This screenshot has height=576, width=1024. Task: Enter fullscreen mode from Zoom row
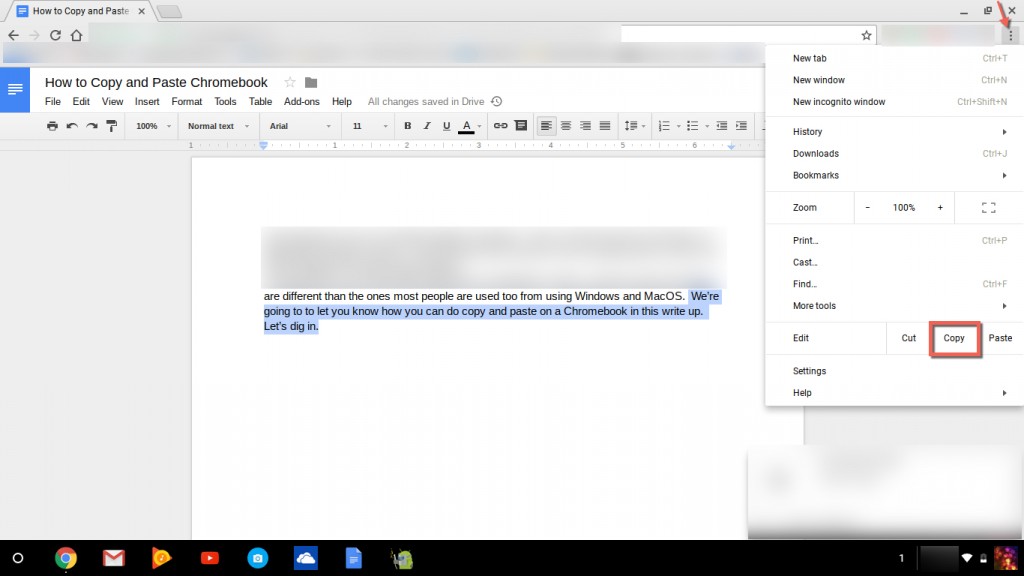[989, 208]
